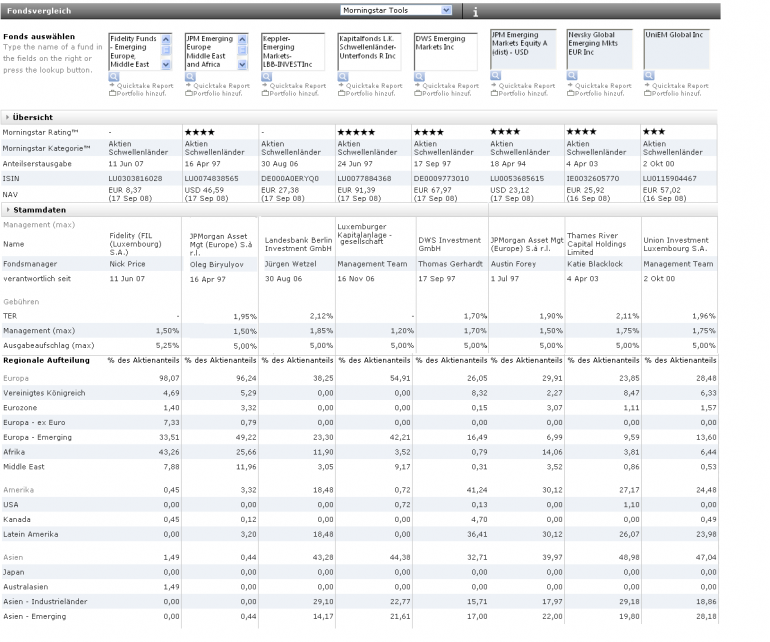Collapse the Übersicht section

coord(7,117)
